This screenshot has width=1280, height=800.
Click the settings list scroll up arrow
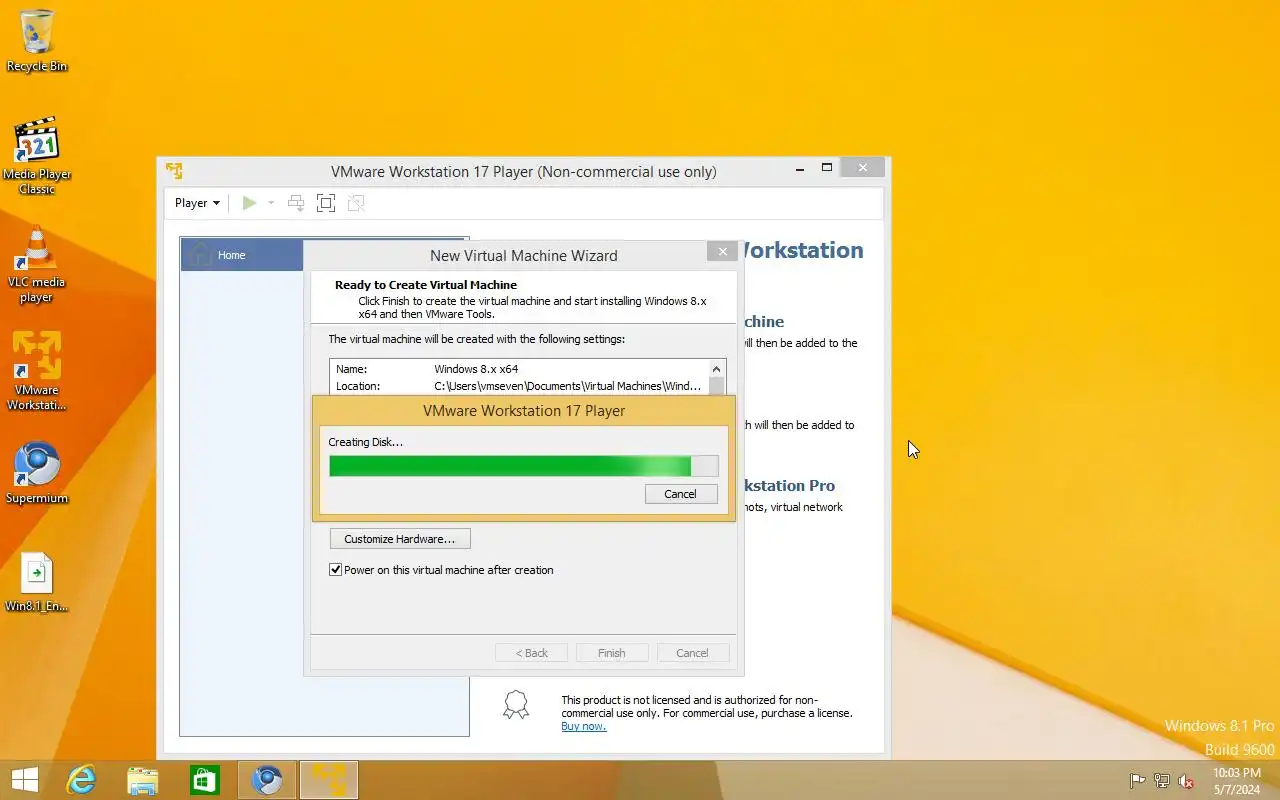pyautogui.click(x=716, y=369)
